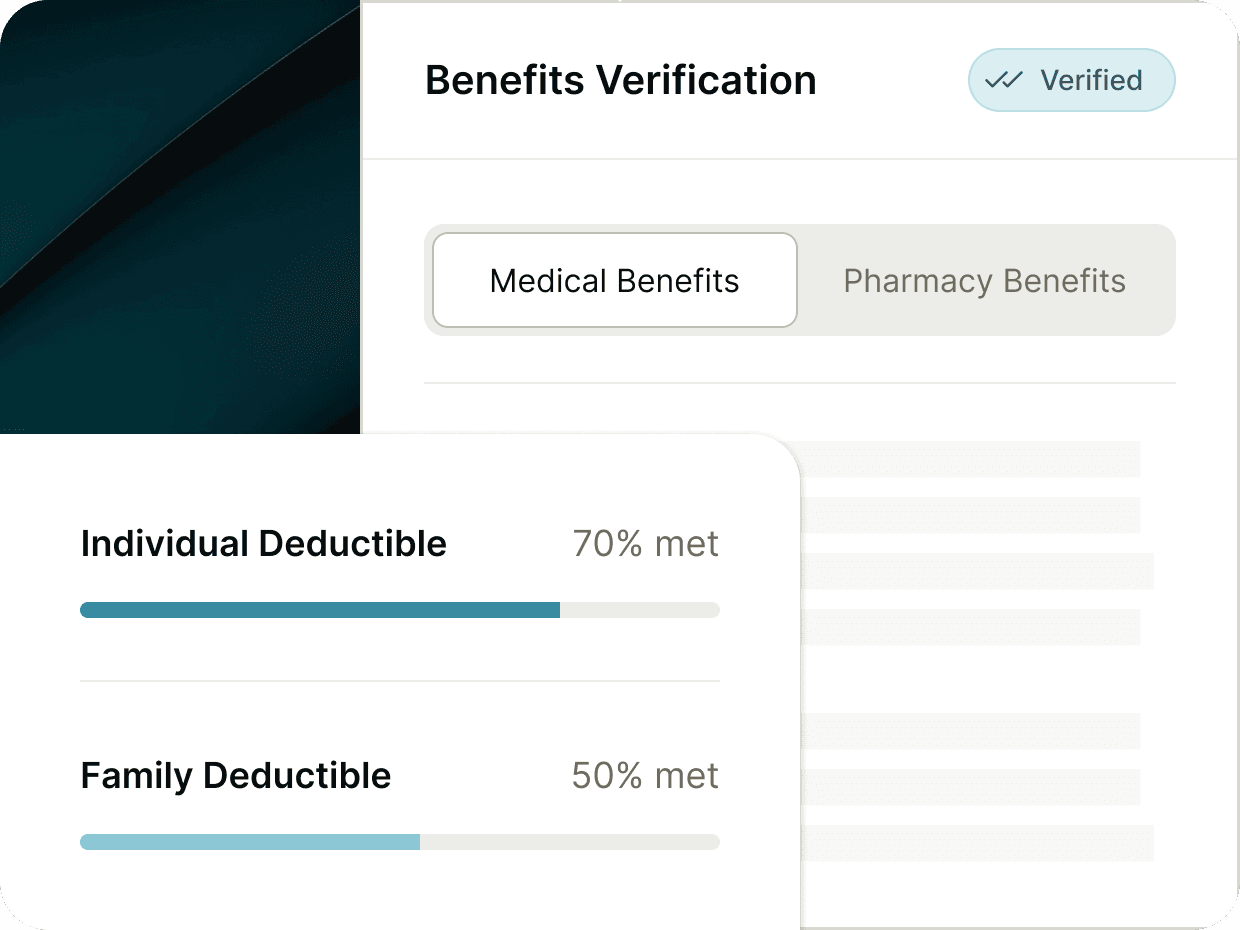Click the topmost placeholder row below the tabs
The height and width of the screenshot is (930, 1240).
(x=970, y=459)
